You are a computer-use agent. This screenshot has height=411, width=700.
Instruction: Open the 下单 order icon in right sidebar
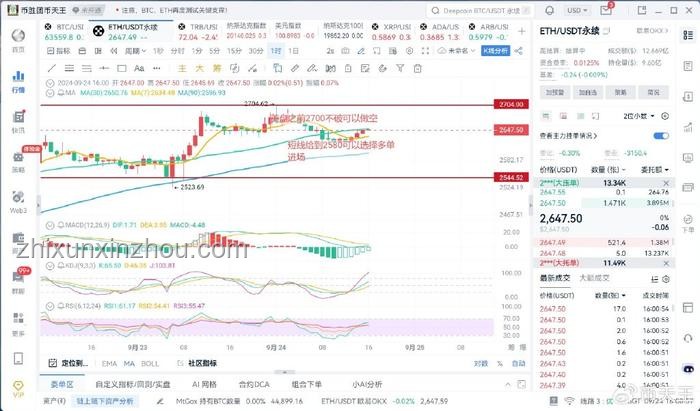688,223
